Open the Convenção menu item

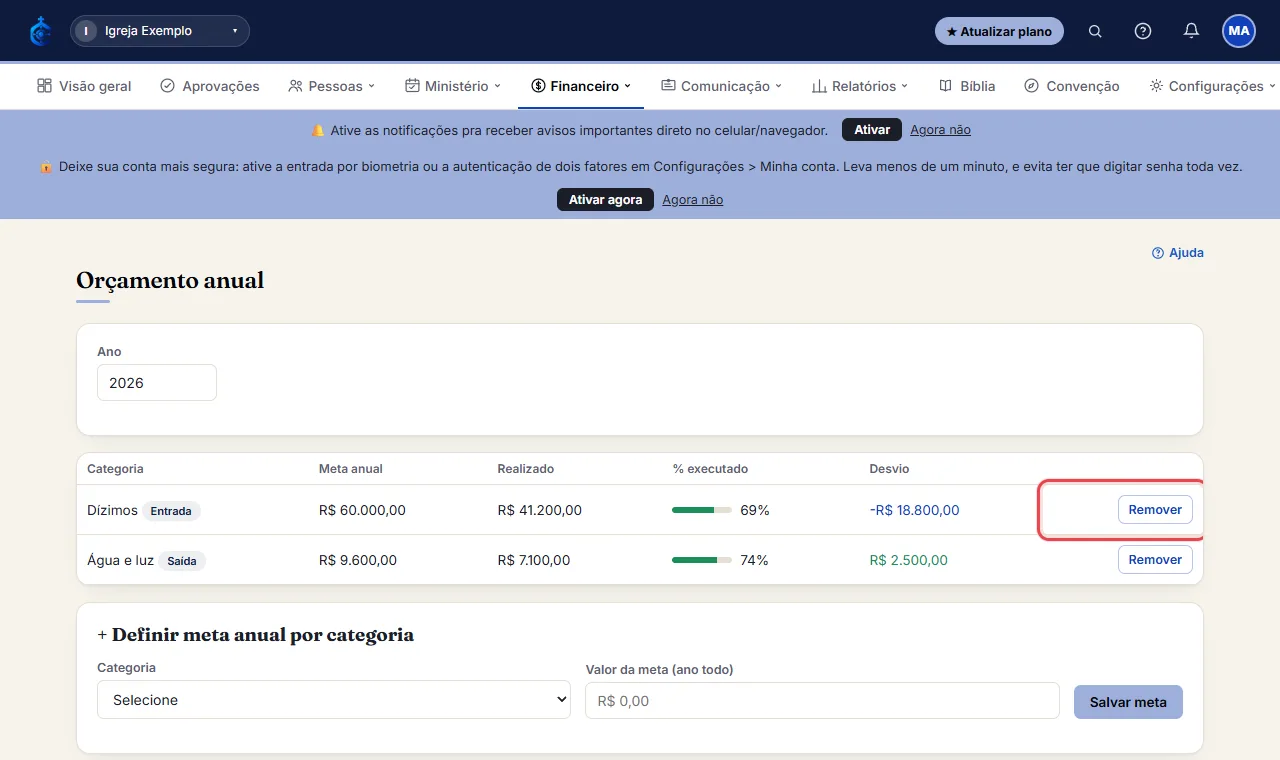point(1072,86)
